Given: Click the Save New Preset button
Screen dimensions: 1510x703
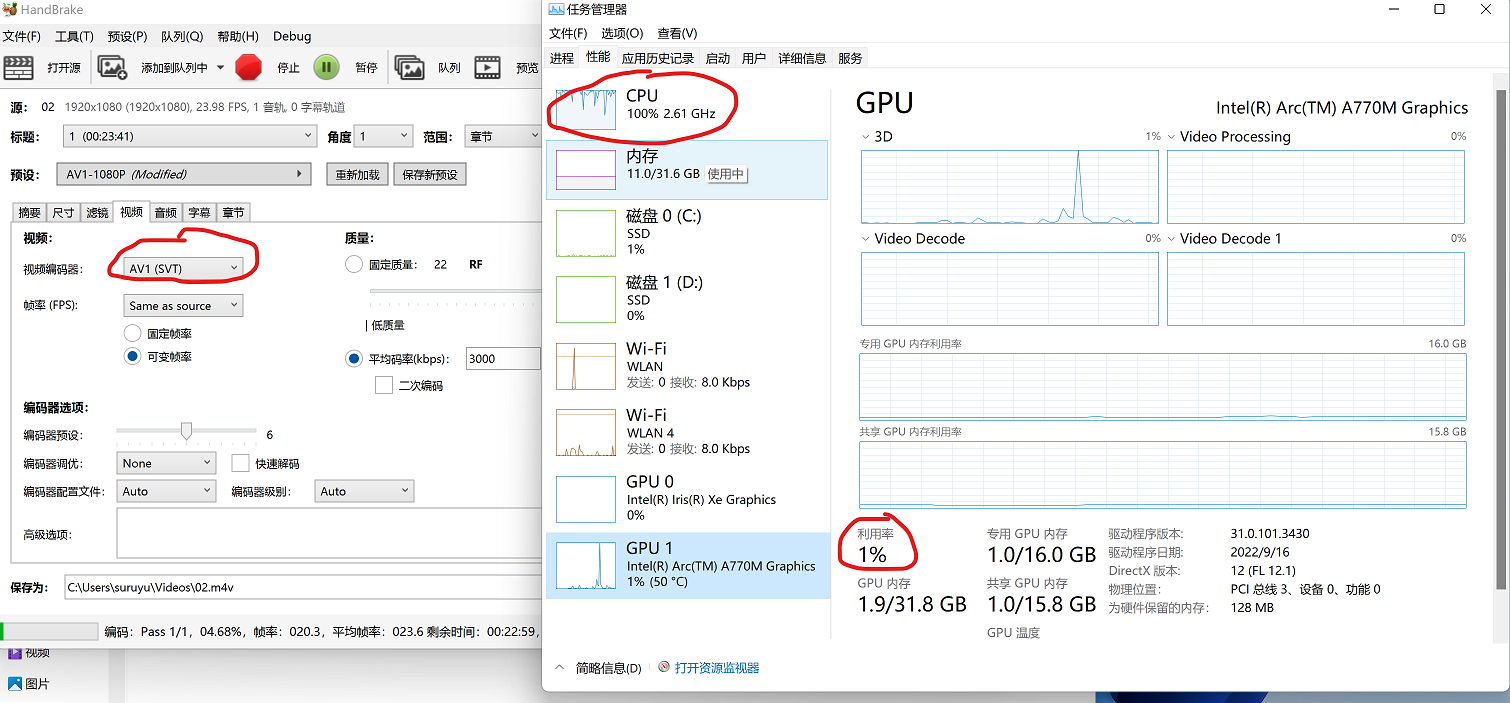Looking at the screenshot, I should click(430, 174).
